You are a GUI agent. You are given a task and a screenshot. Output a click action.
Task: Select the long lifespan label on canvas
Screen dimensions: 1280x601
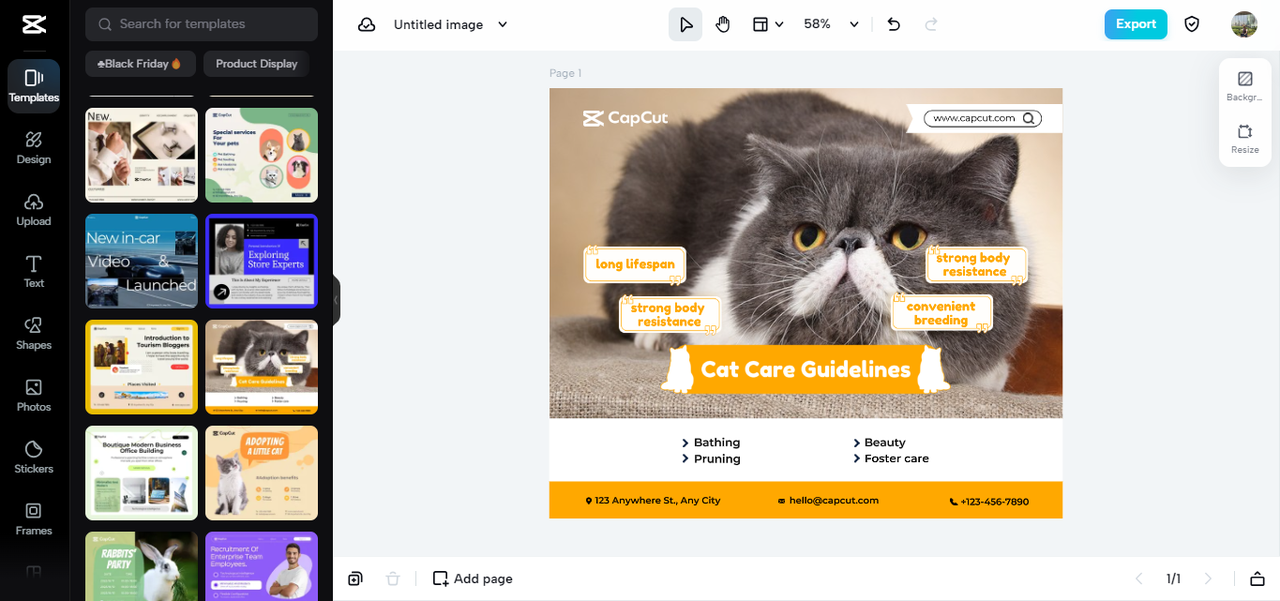[x=635, y=264]
